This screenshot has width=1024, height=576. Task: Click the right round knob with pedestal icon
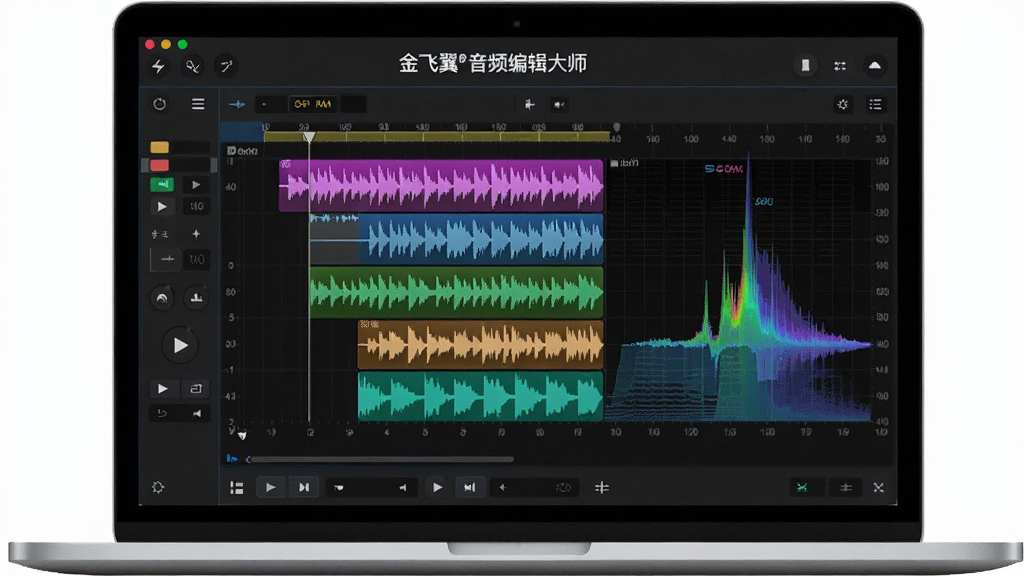tap(196, 298)
